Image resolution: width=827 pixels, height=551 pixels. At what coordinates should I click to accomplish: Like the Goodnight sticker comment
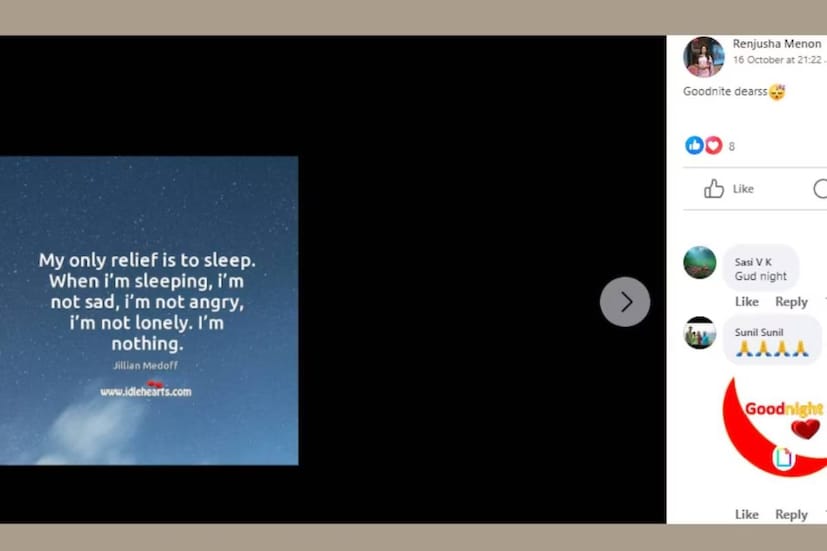746,514
